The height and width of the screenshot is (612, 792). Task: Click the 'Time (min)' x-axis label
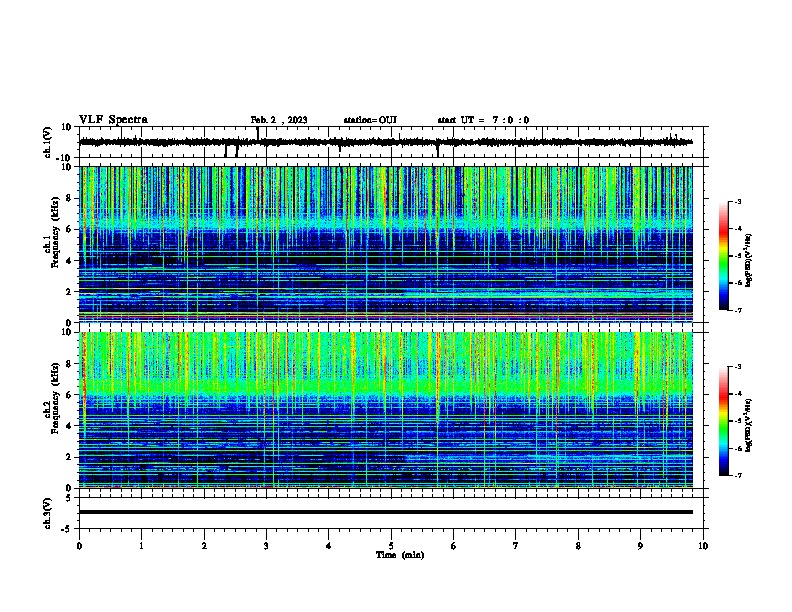400,555
